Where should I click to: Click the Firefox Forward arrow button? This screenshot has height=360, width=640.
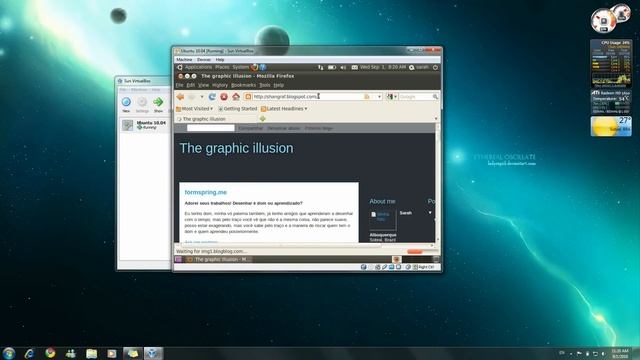192,97
